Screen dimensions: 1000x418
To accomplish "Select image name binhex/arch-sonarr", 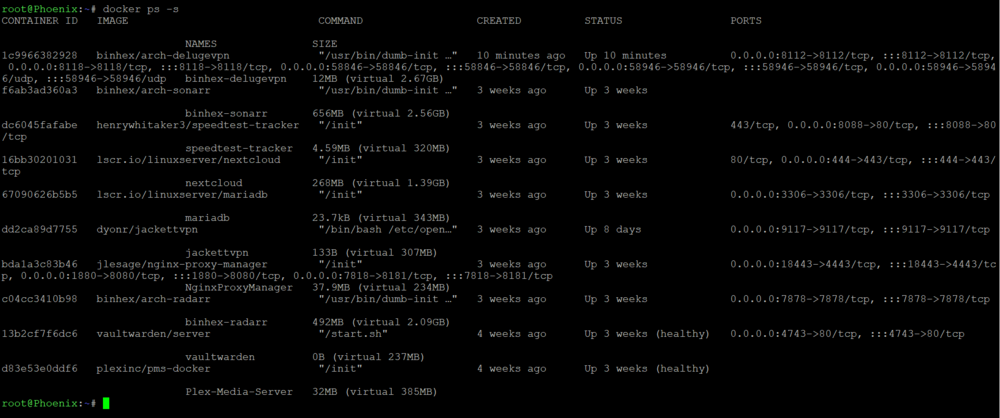I will (x=153, y=91).
